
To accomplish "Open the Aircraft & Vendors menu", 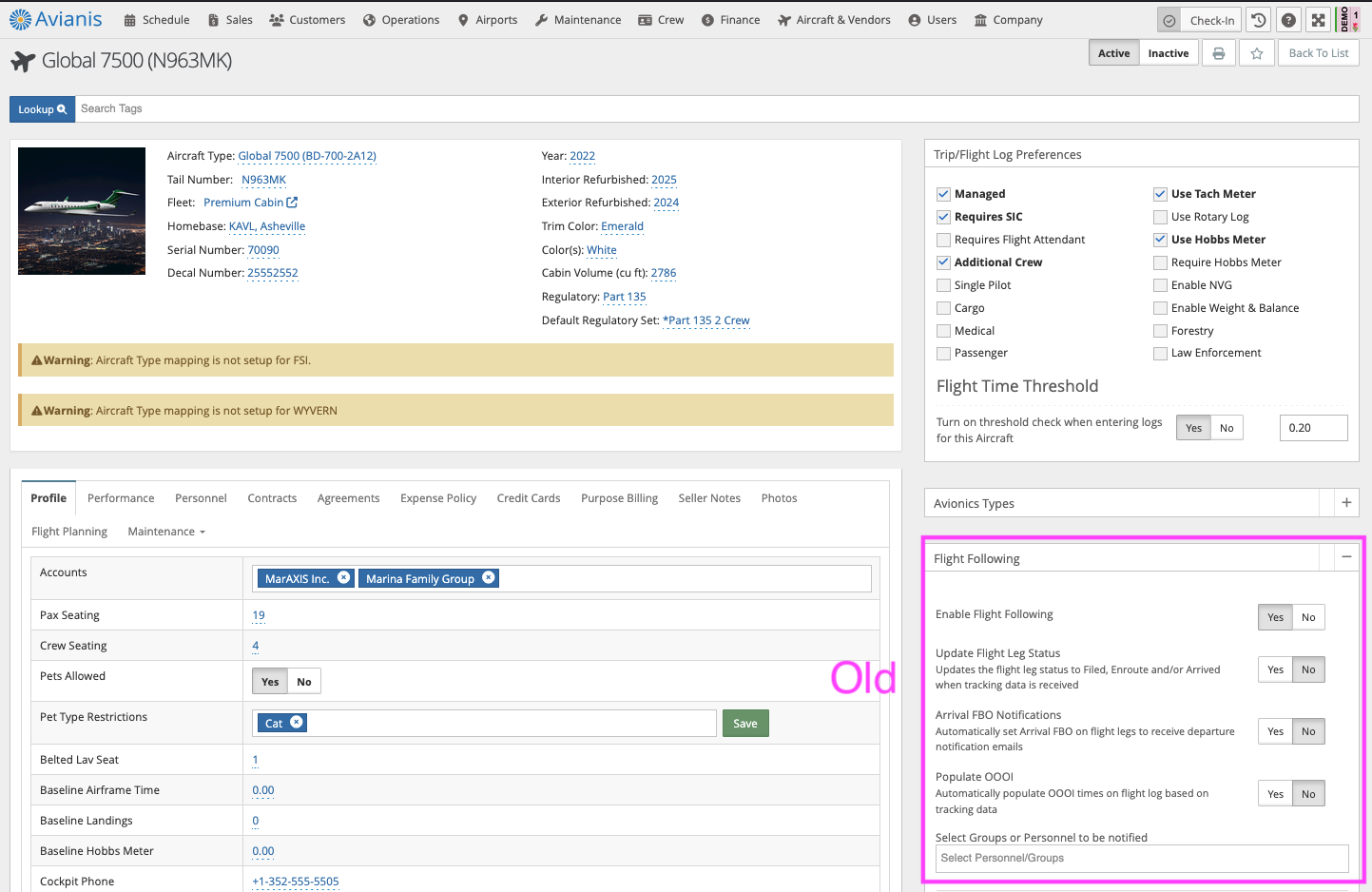I will [834, 20].
